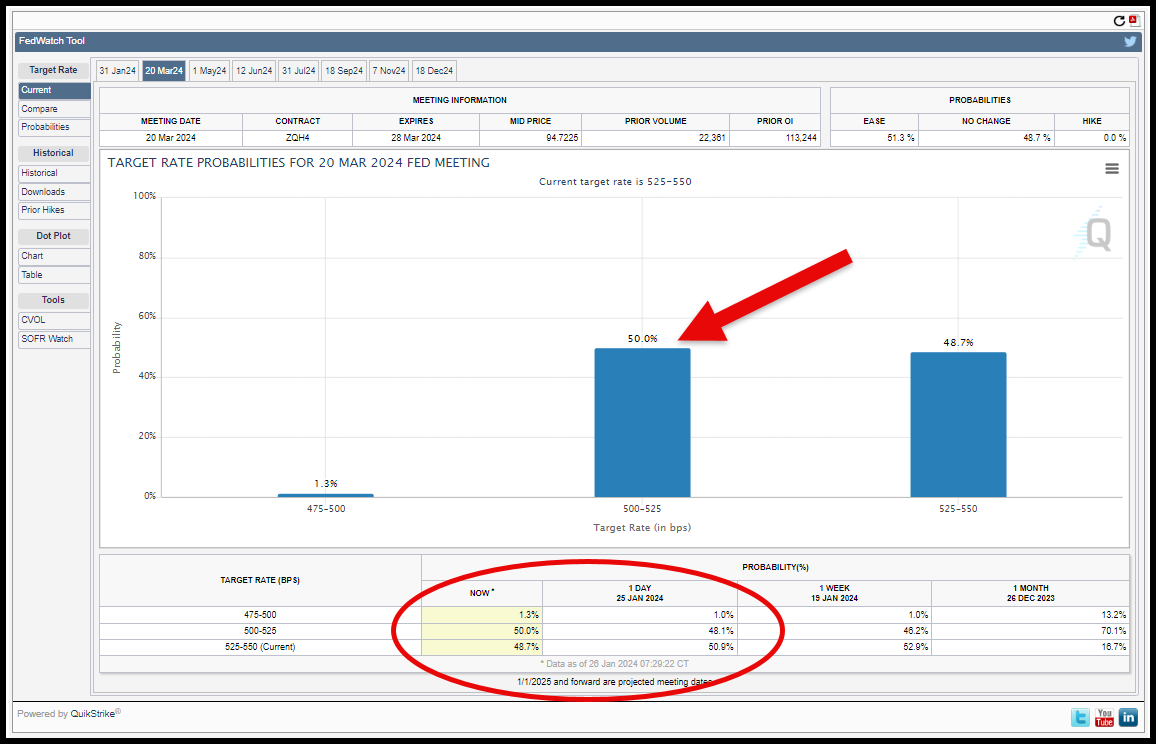Viewport: 1156px width, 744px height.
Task: Click the Current target rate is 525-550 subtitle
Action: pos(615,182)
